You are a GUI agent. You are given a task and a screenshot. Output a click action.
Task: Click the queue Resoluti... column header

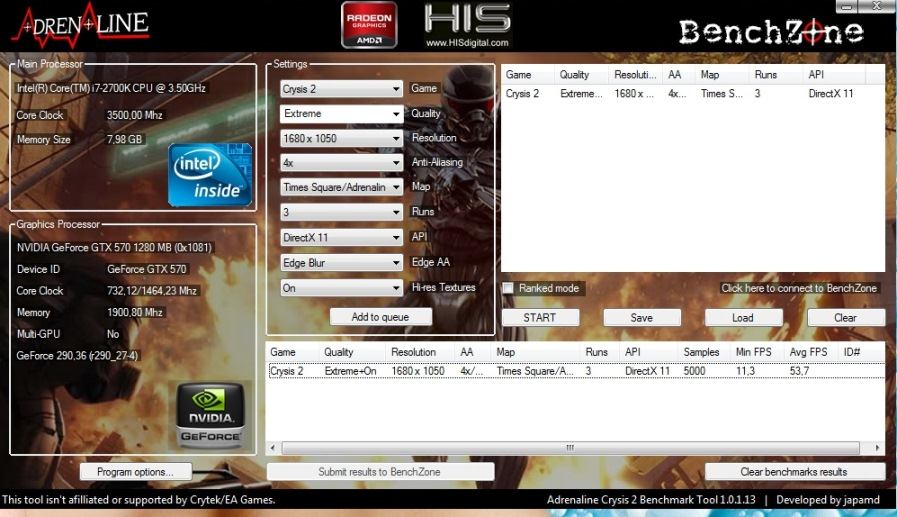[635, 75]
